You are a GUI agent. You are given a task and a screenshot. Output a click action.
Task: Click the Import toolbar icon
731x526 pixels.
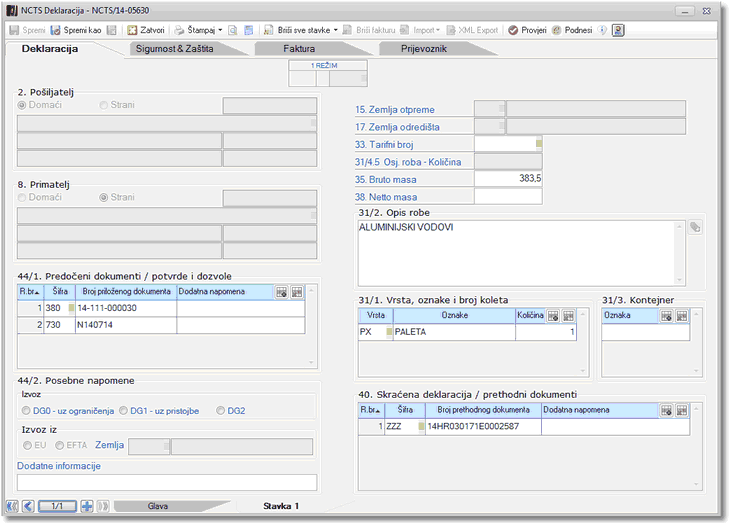click(405, 30)
